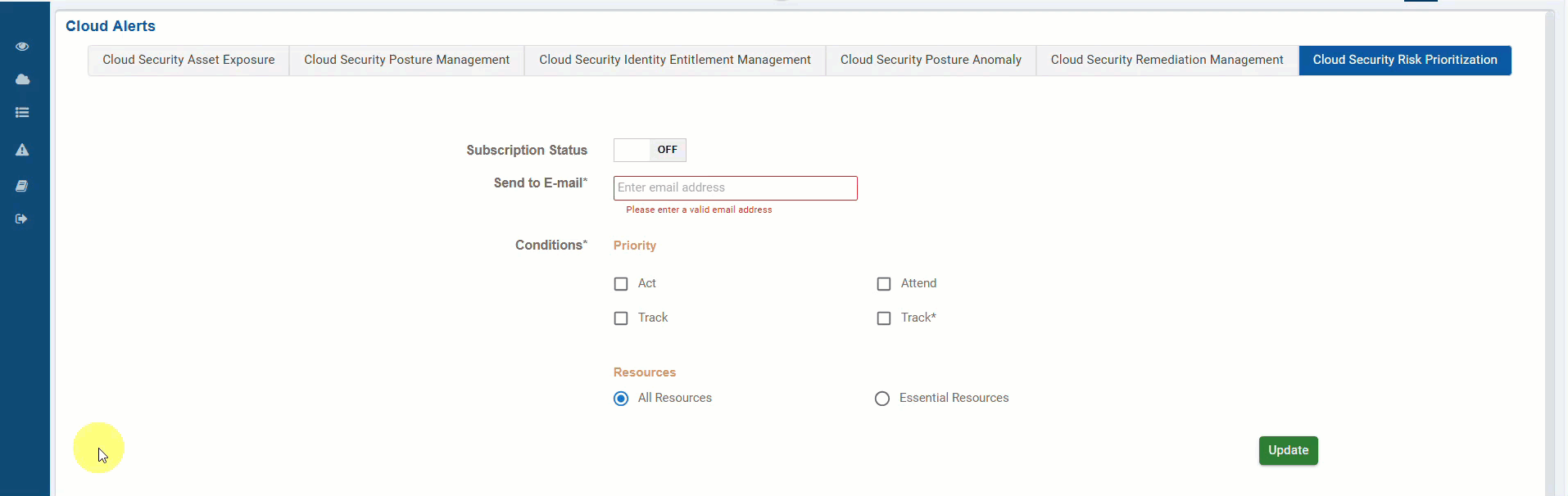Open the cloud icon in the sidebar
This screenshot has height=496, width=1568.
point(22,79)
